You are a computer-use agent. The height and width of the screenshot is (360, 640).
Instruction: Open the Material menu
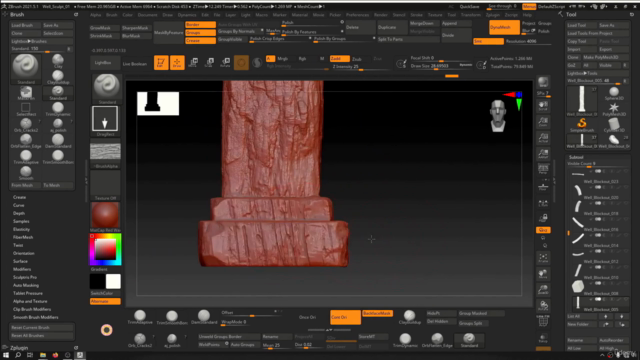[299, 15]
